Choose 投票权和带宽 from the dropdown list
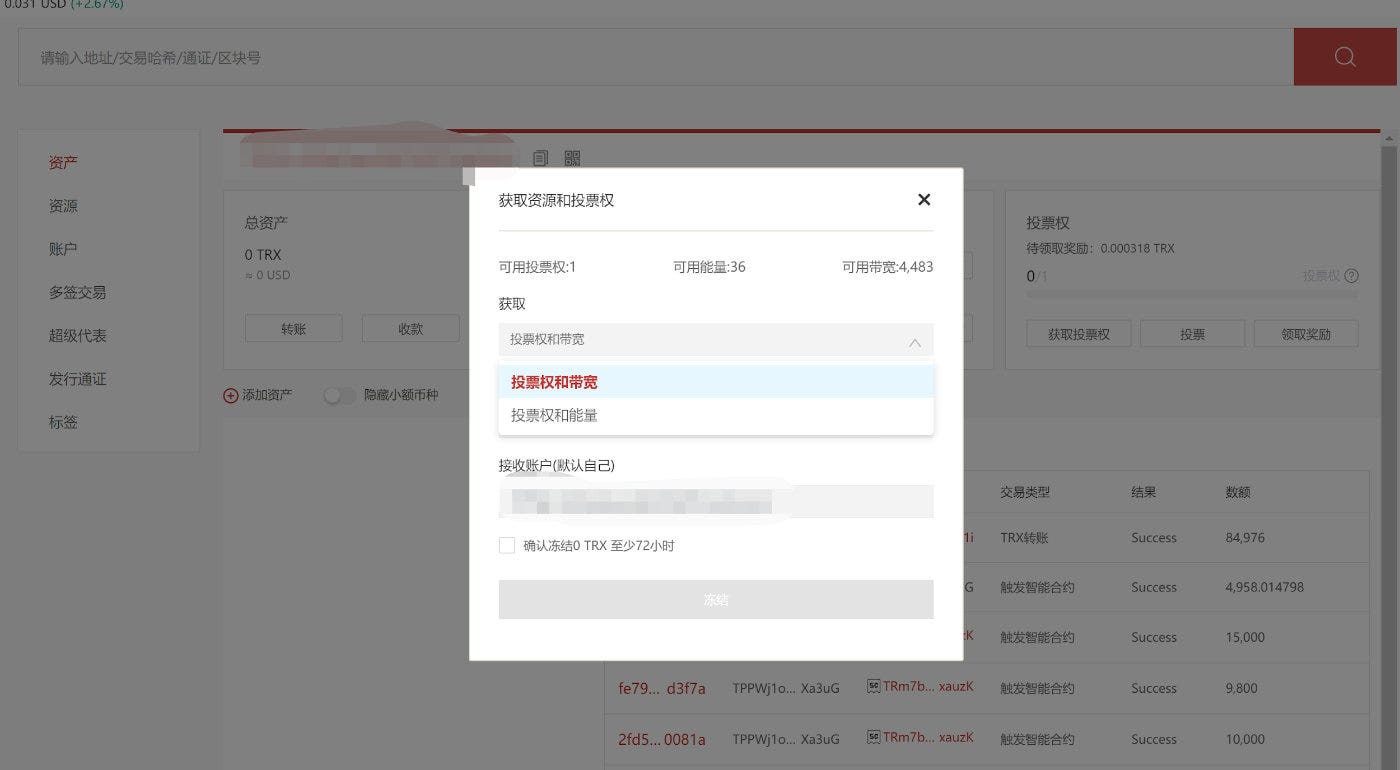Viewport: 1400px width, 770px height. [x=716, y=382]
